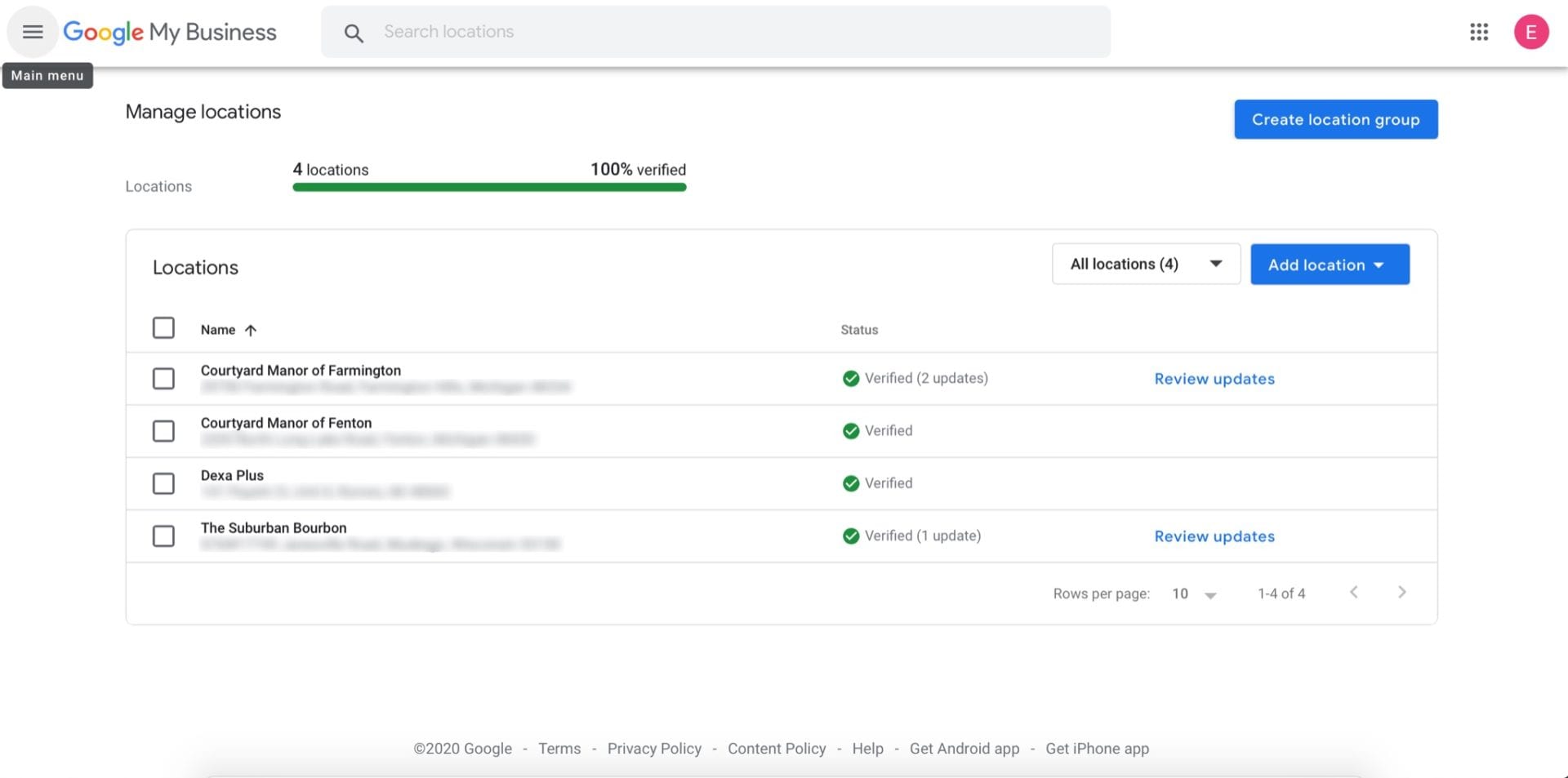Review updates for Courtyard Manor of Farmington
Image resolution: width=1568 pixels, height=778 pixels.
tap(1214, 379)
